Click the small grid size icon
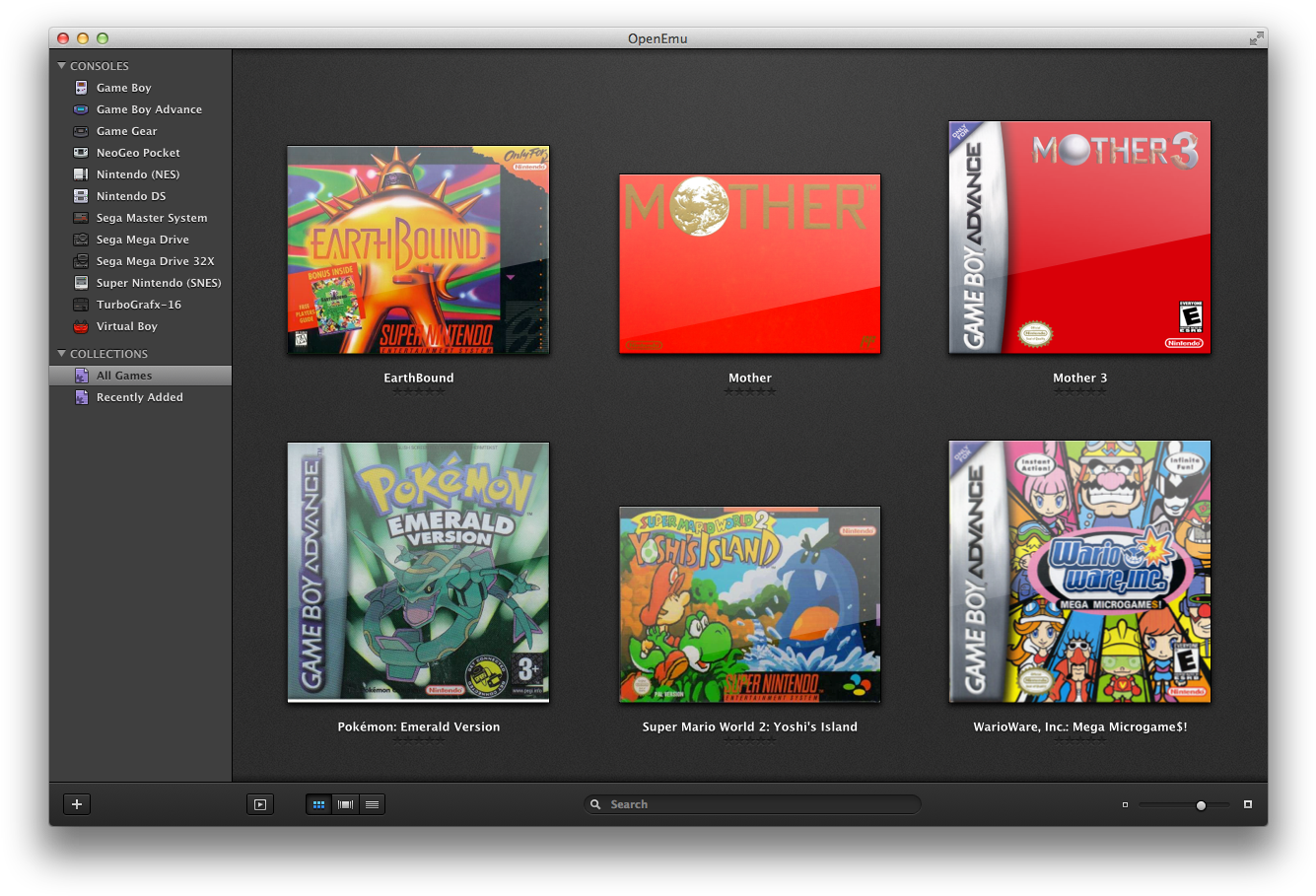Screen dimensions: 1316x896 (x=1125, y=804)
